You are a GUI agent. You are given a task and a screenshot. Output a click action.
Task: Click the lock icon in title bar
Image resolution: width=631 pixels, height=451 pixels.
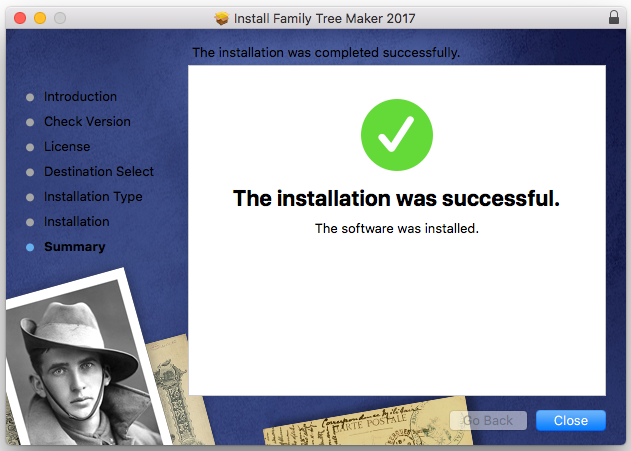click(614, 17)
